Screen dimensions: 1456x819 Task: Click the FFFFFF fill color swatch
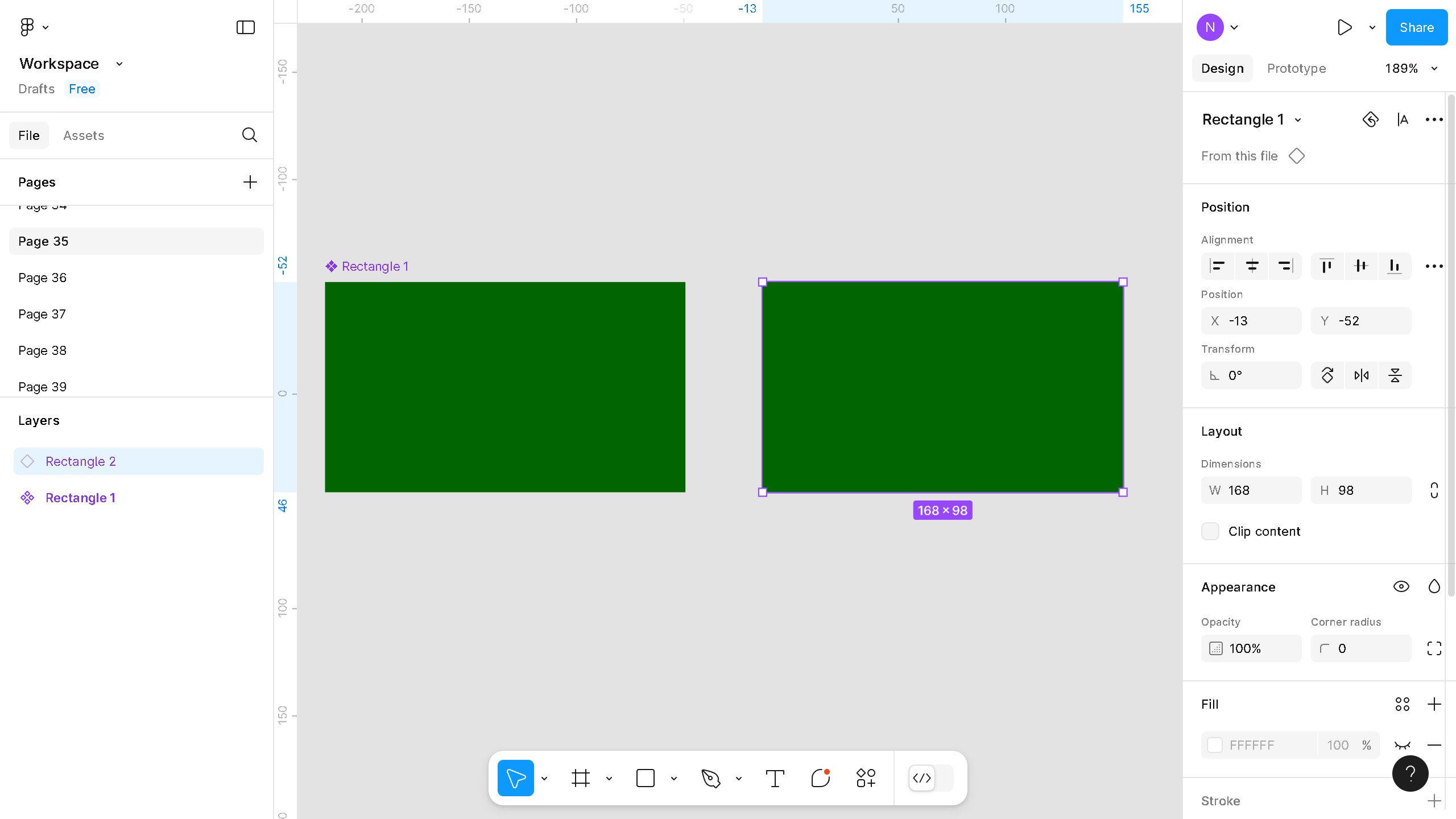tap(1215, 745)
